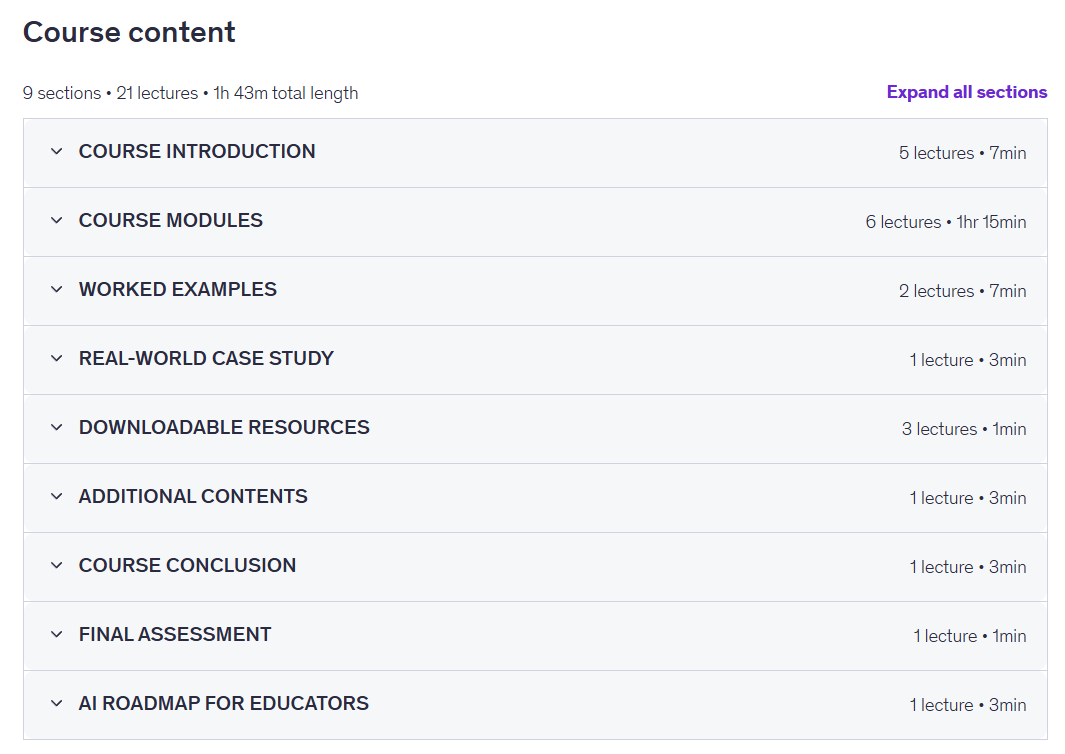This screenshot has height=754, width=1065.
Task: Expand the DOWNLOADABLE RESOURCES chevron
Action: click(x=57, y=427)
